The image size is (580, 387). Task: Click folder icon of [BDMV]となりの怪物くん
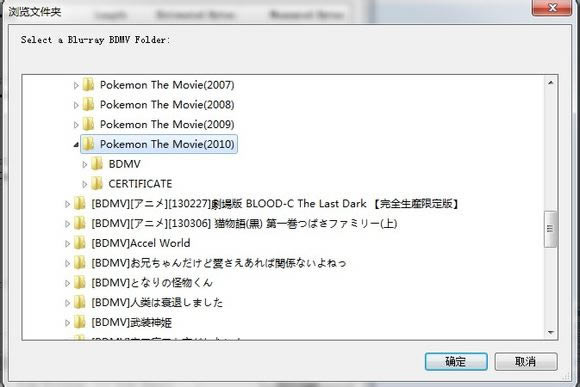80,282
